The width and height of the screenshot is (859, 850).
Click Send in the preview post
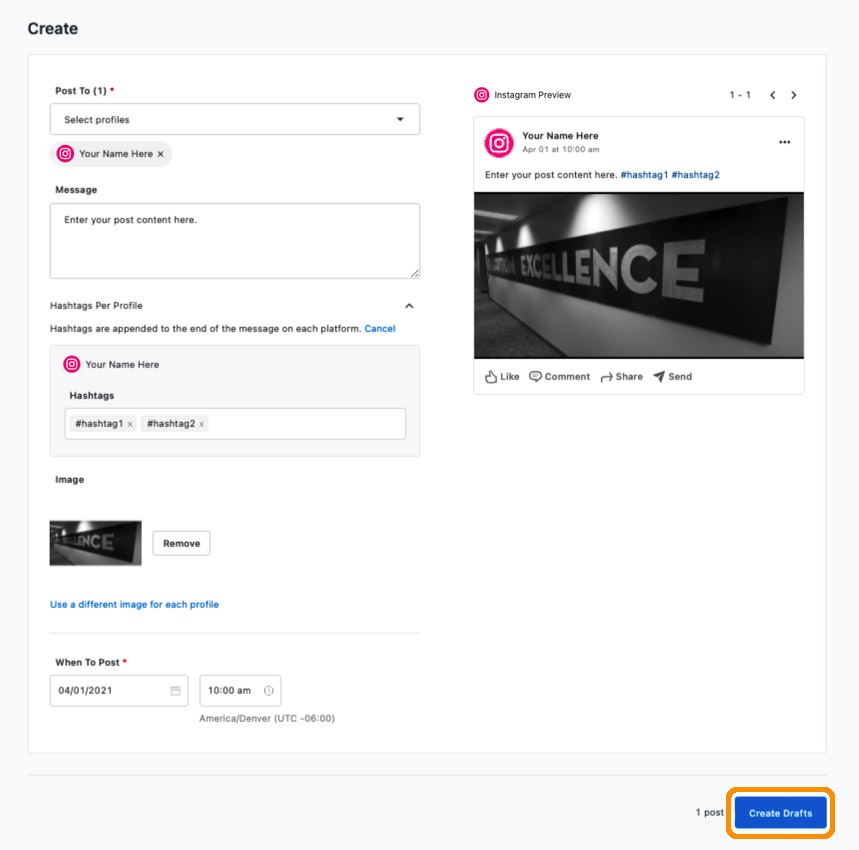673,377
